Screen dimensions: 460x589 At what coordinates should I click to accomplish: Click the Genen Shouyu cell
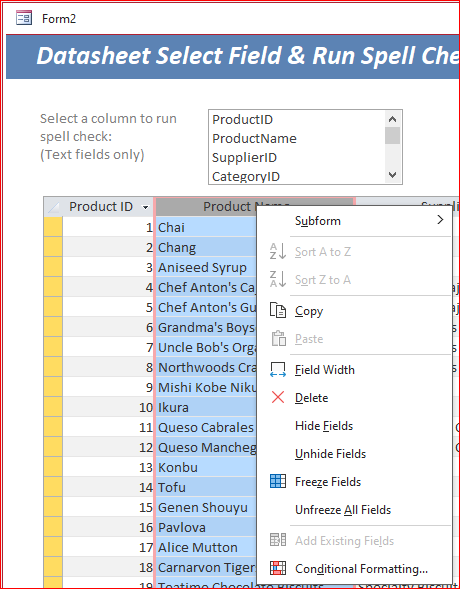(206, 507)
